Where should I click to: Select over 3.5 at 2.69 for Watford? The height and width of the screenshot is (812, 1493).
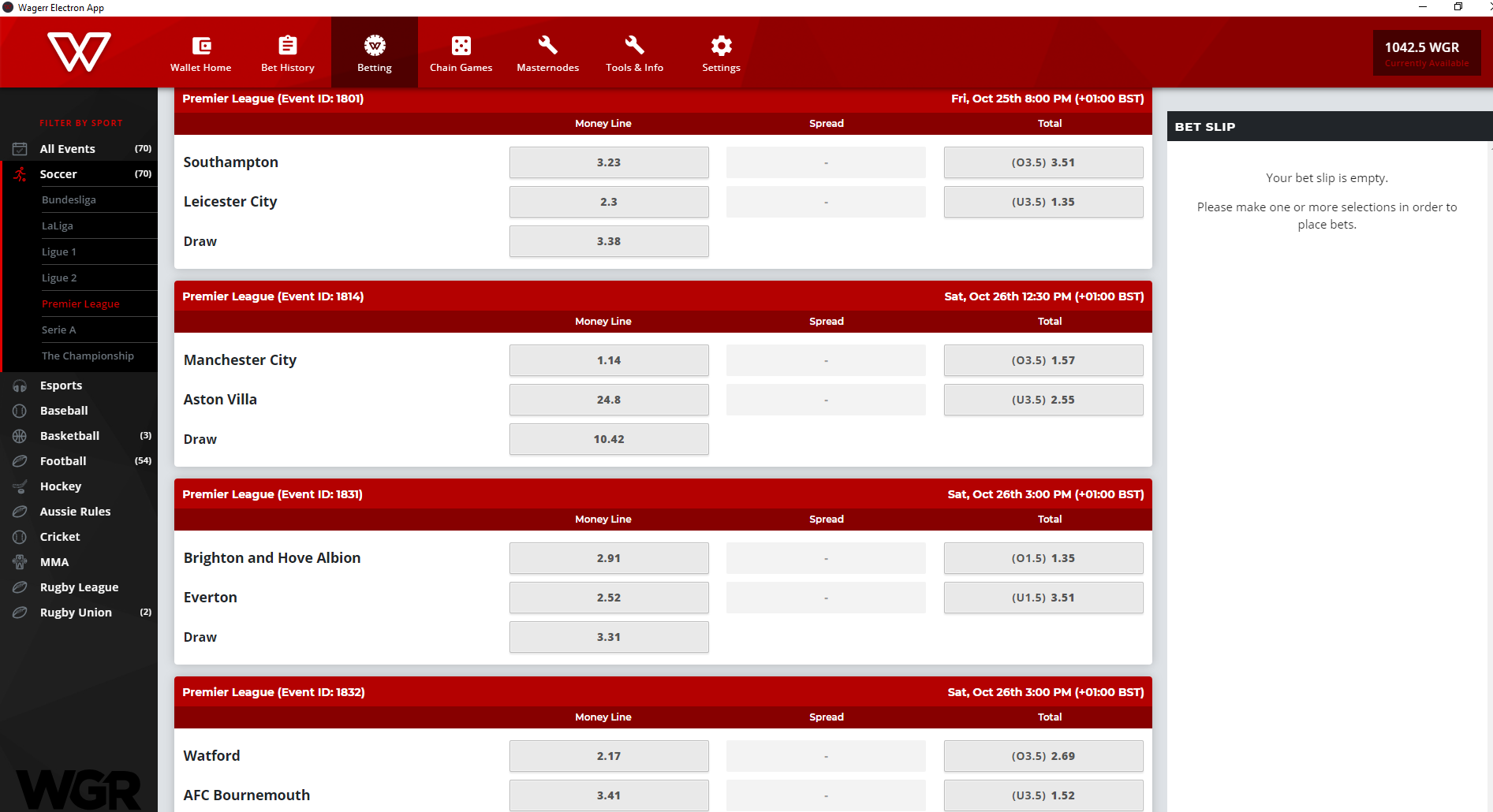click(1043, 756)
